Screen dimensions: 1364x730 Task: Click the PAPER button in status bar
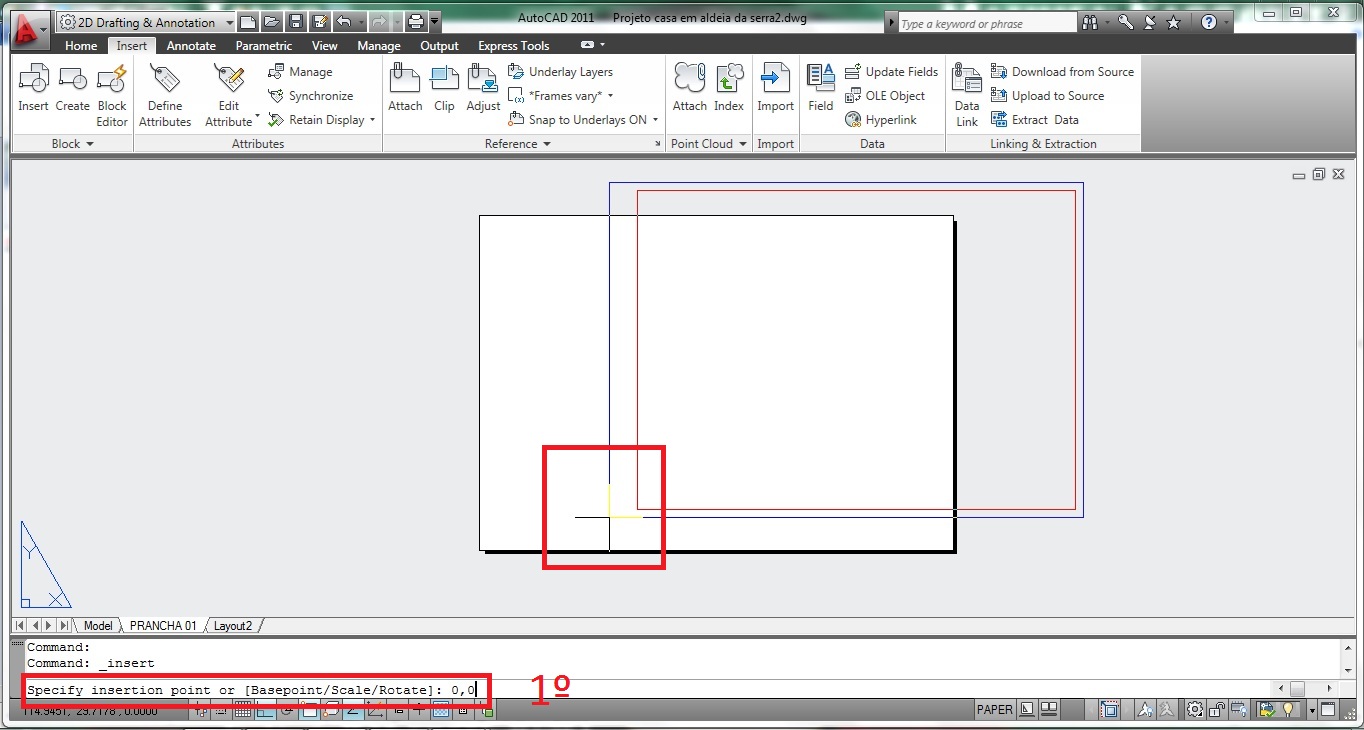coord(994,709)
